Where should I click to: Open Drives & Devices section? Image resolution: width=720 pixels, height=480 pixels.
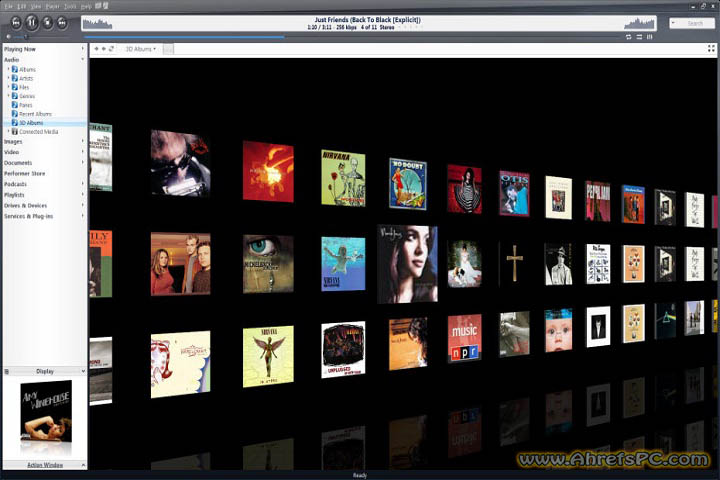coord(25,205)
